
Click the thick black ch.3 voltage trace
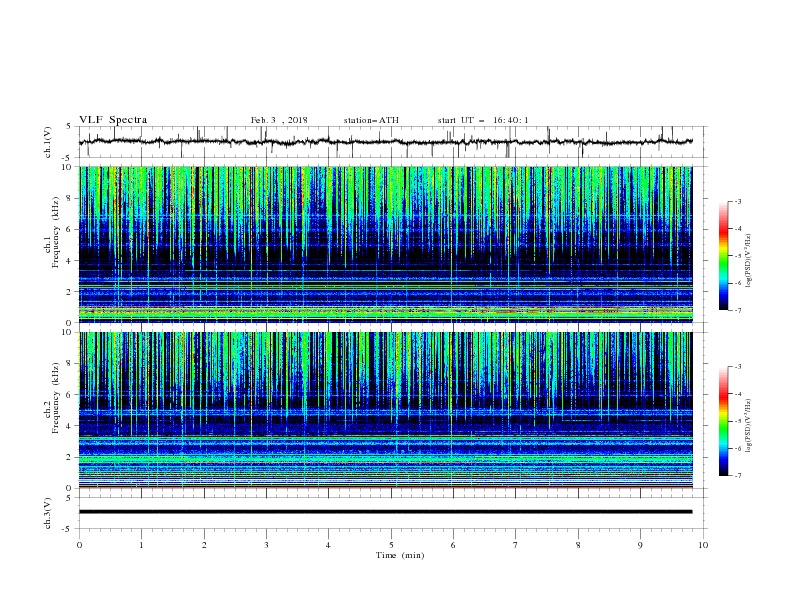click(x=385, y=512)
